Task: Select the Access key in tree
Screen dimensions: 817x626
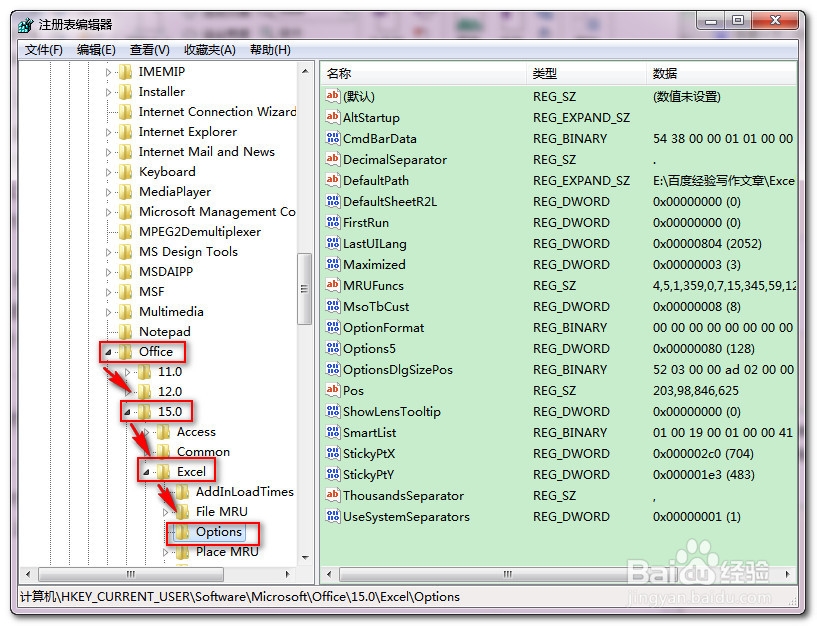Action: click(196, 432)
